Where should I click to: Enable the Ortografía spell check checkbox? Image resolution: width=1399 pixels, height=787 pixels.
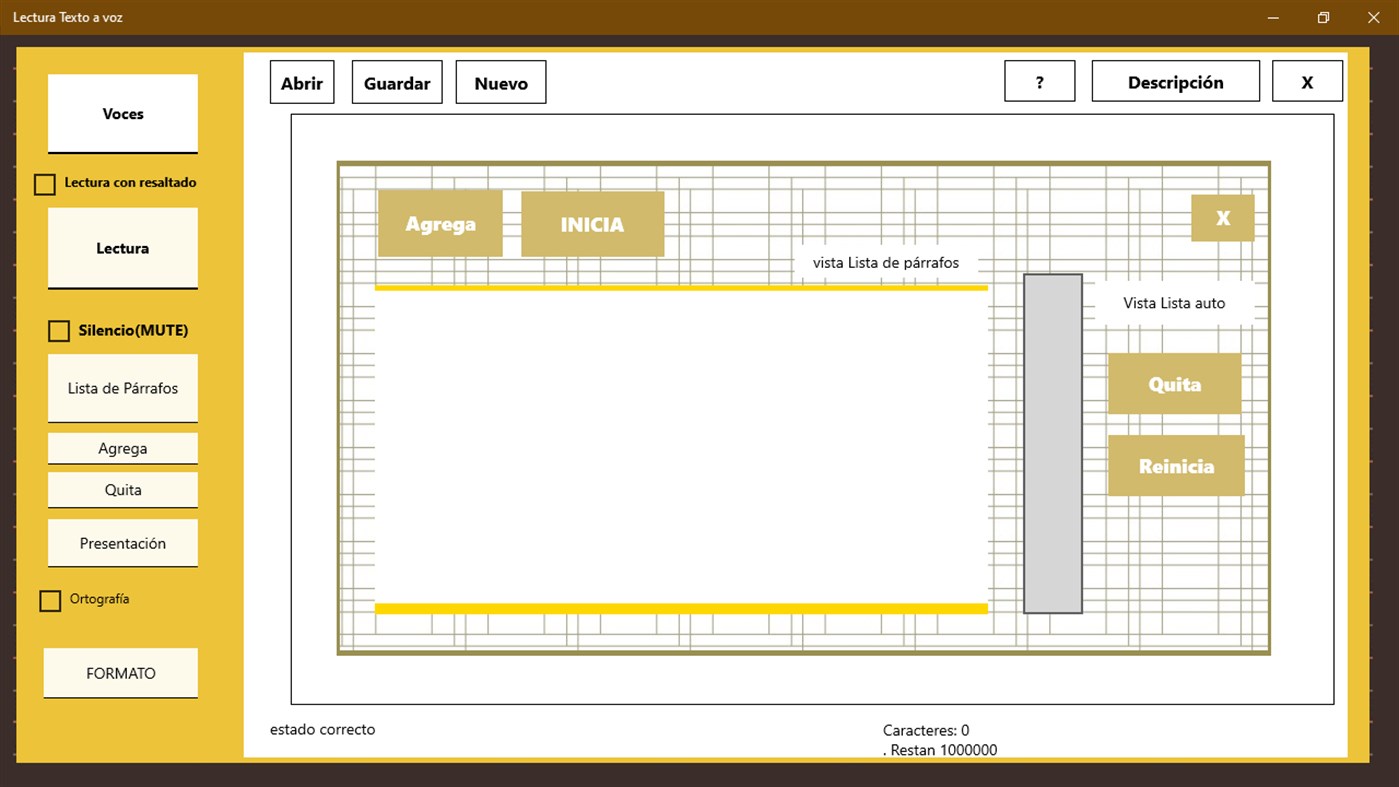pyautogui.click(x=50, y=601)
